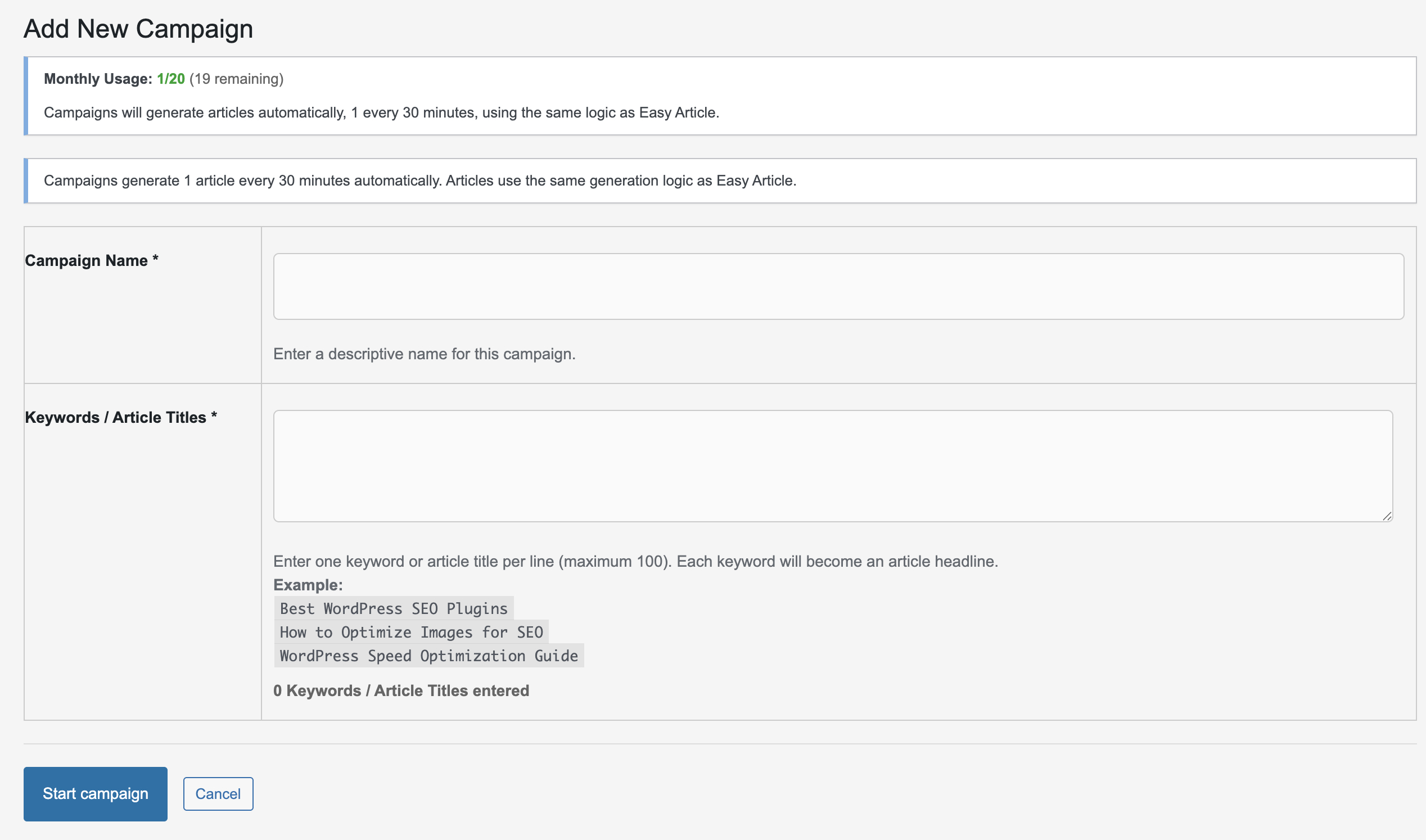
Task: Click the "Enter a descriptive name" help text
Action: tap(424, 354)
